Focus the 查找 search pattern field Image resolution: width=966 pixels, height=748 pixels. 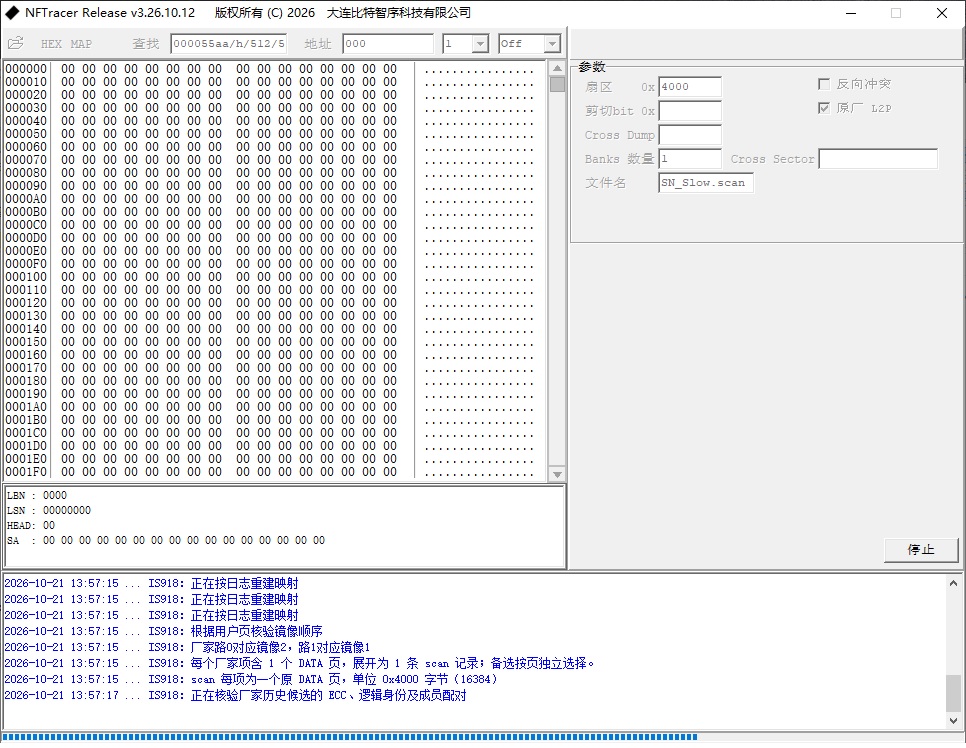pos(229,44)
